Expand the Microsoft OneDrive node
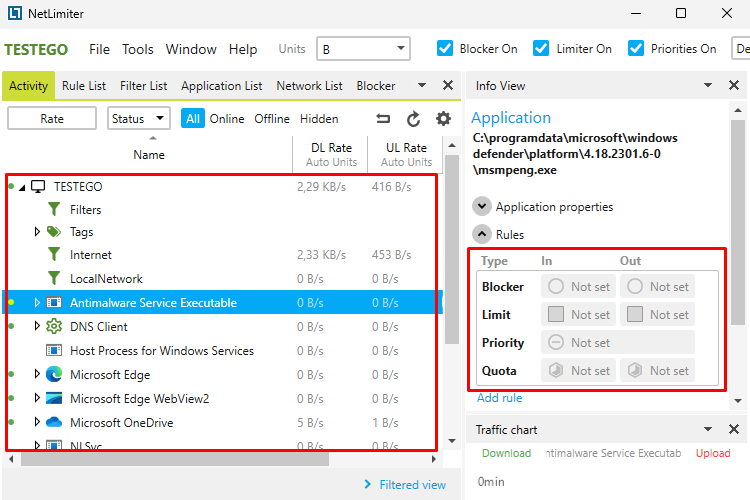 [37, 422]
